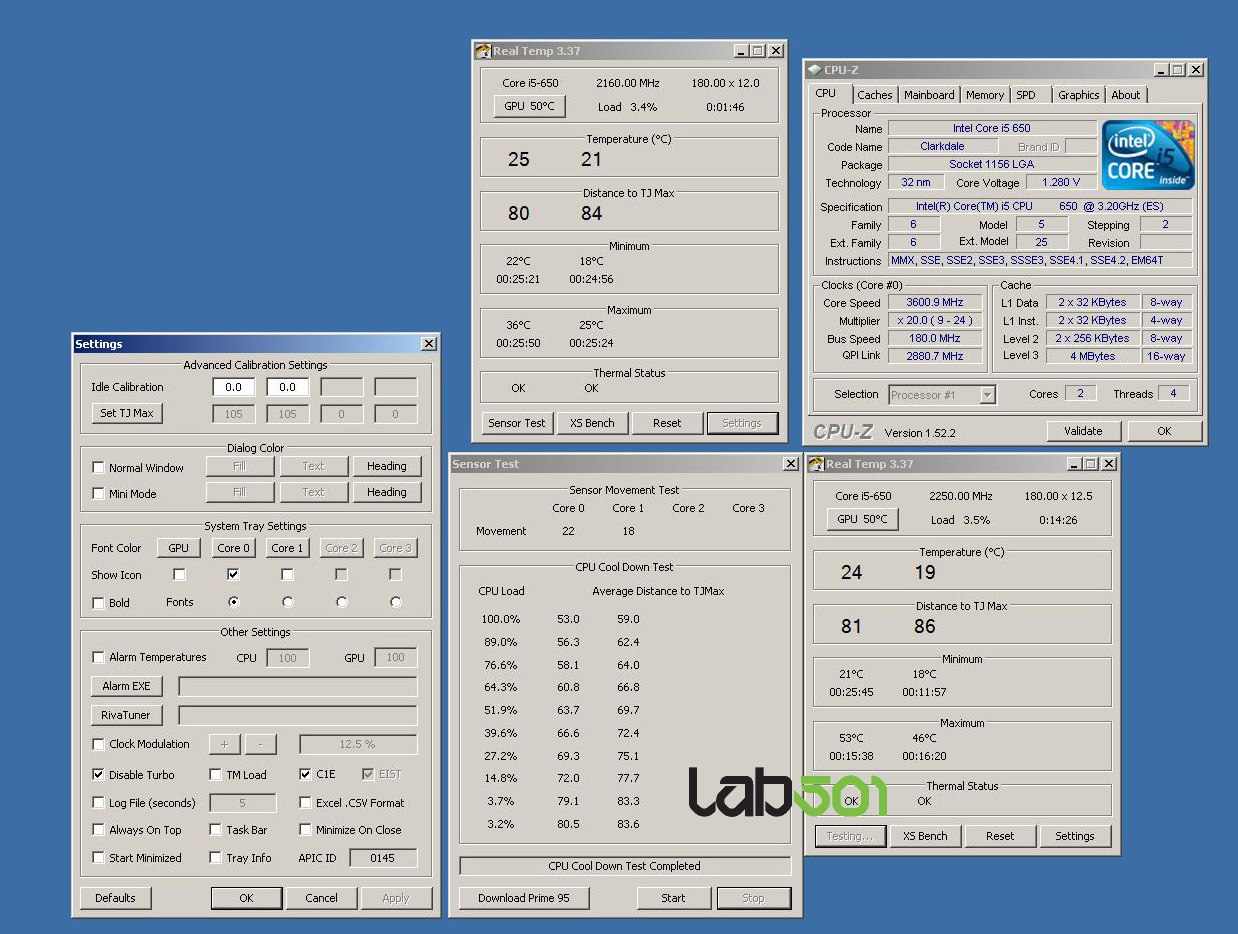Click Reset in the top Real Temp window
Image resolution: width=1238 pixels, height=934 pixels.
667,423
